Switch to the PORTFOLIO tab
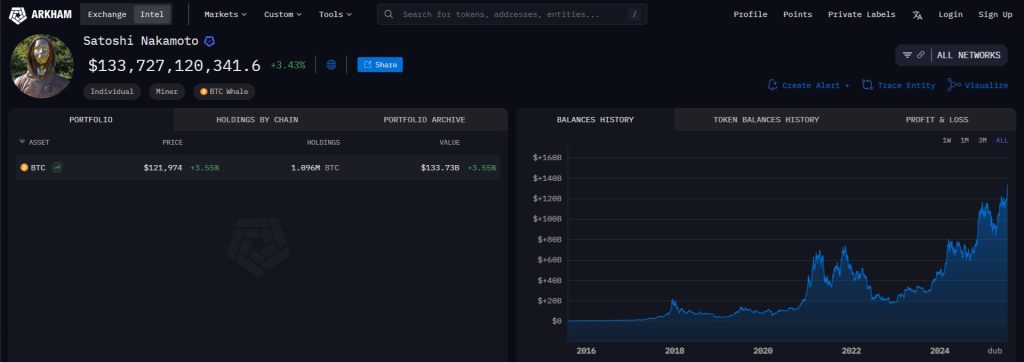The image size is (1024, 362). pos(91,120)
